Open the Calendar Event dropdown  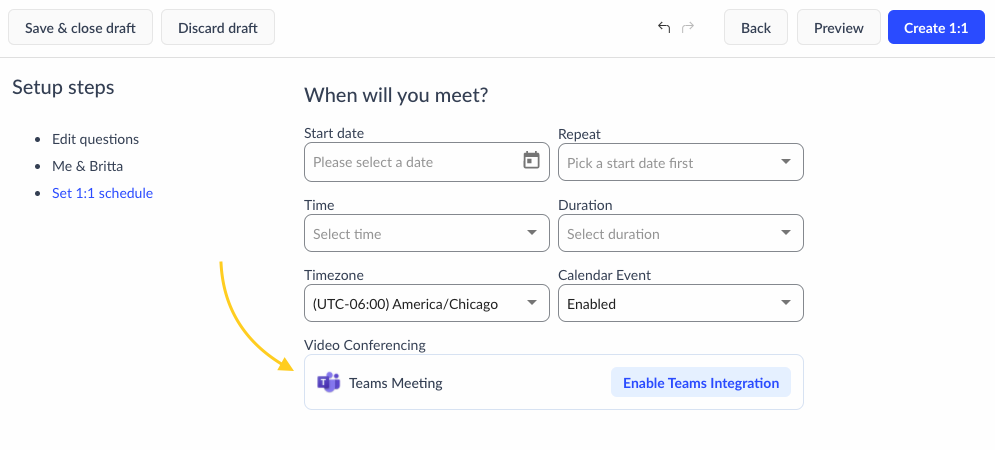tap(680, 303)
